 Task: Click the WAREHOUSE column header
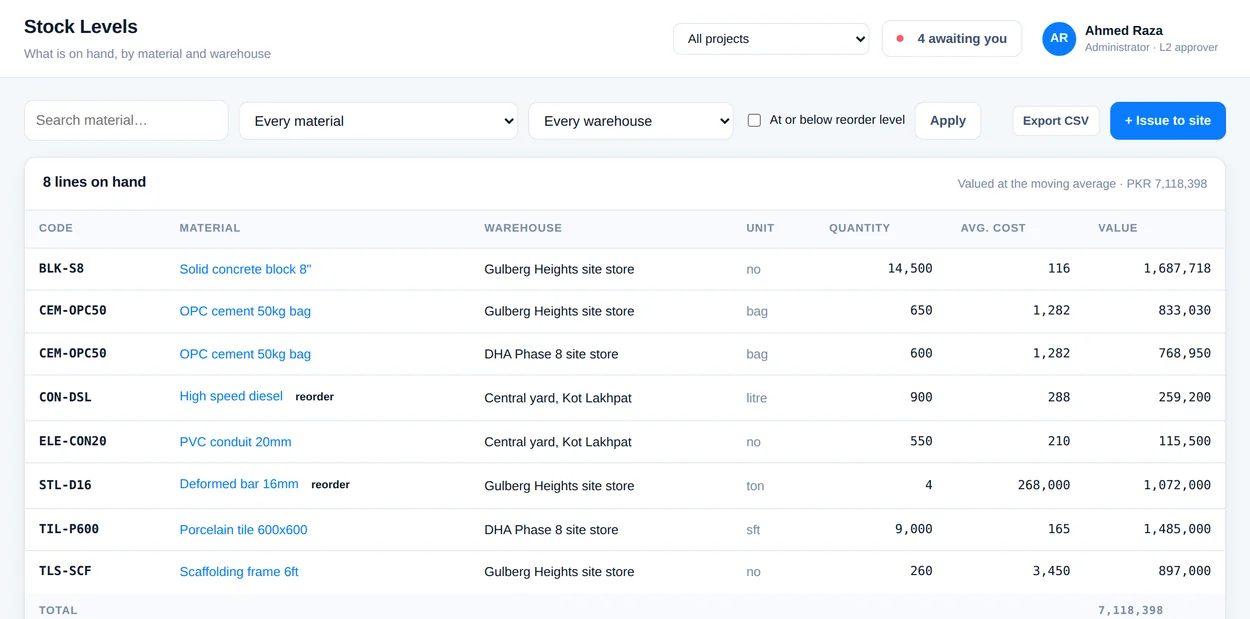523,228
